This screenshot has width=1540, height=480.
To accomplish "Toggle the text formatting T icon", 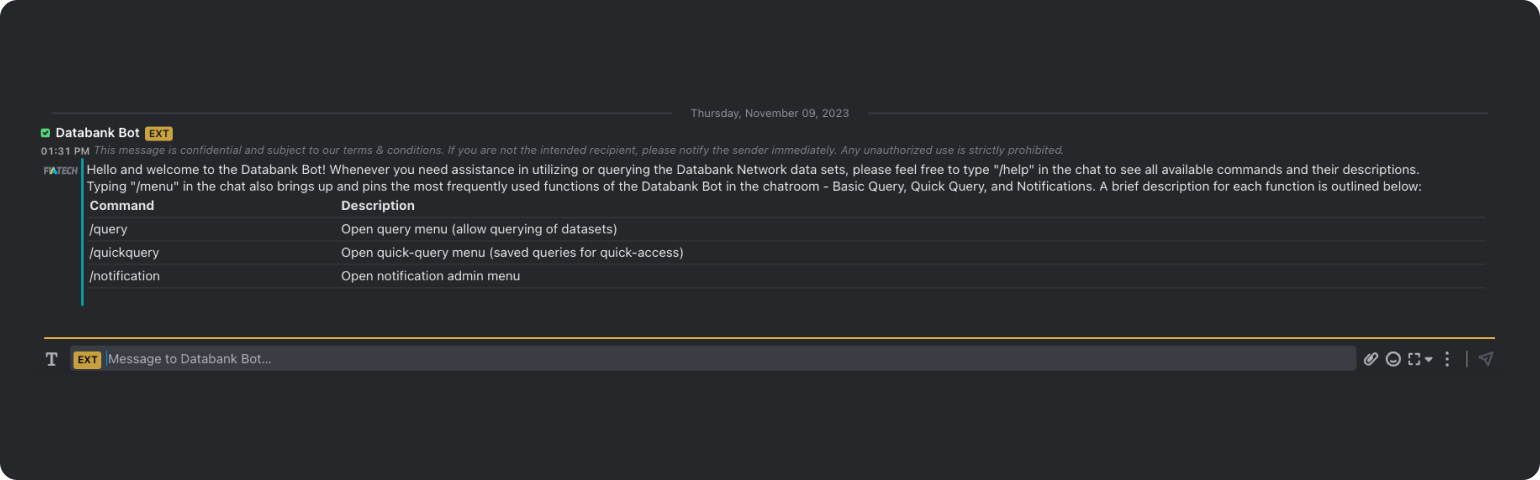I will (52, 359).
